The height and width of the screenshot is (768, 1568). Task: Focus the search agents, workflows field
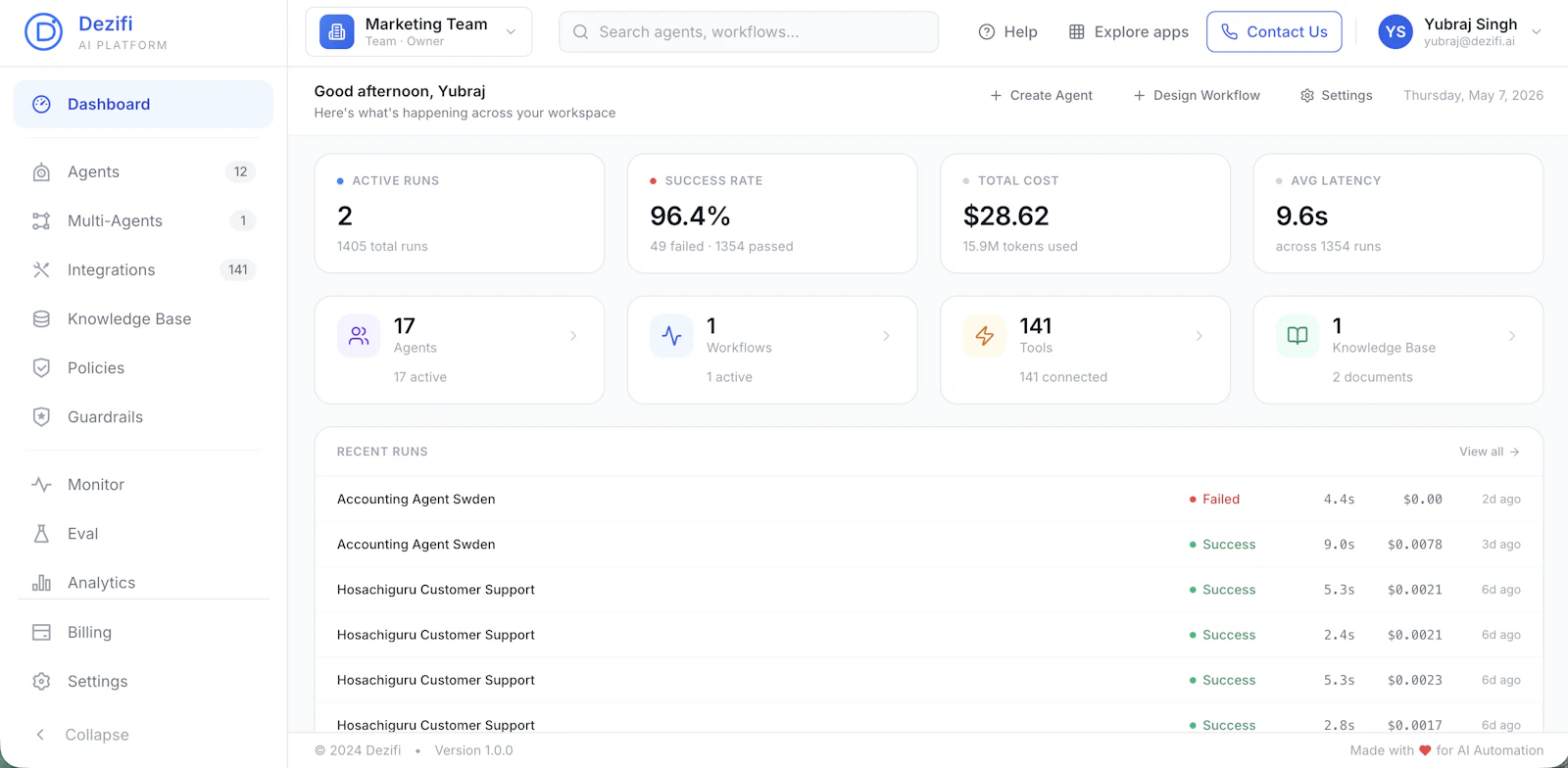tap(749, 32)
